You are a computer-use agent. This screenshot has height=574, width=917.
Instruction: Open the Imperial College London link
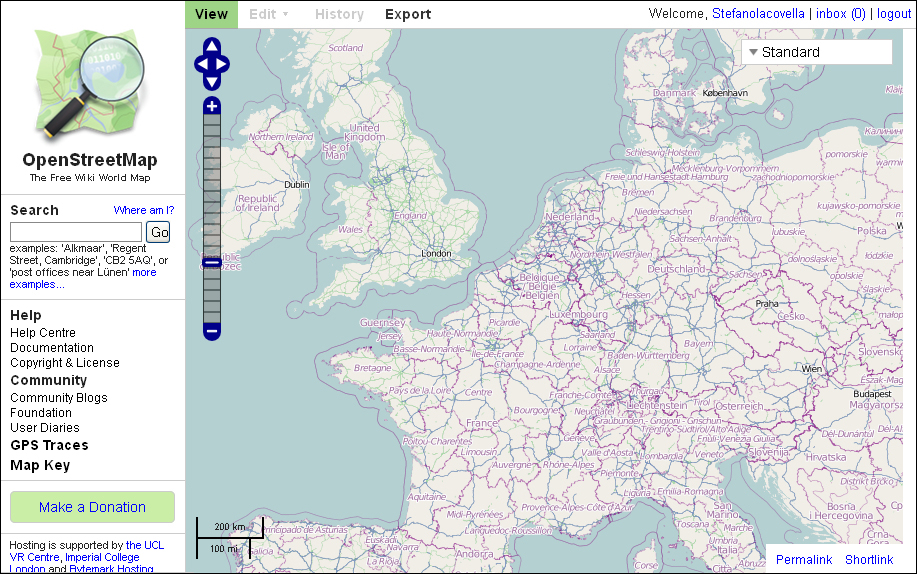(x=102, y=557)
